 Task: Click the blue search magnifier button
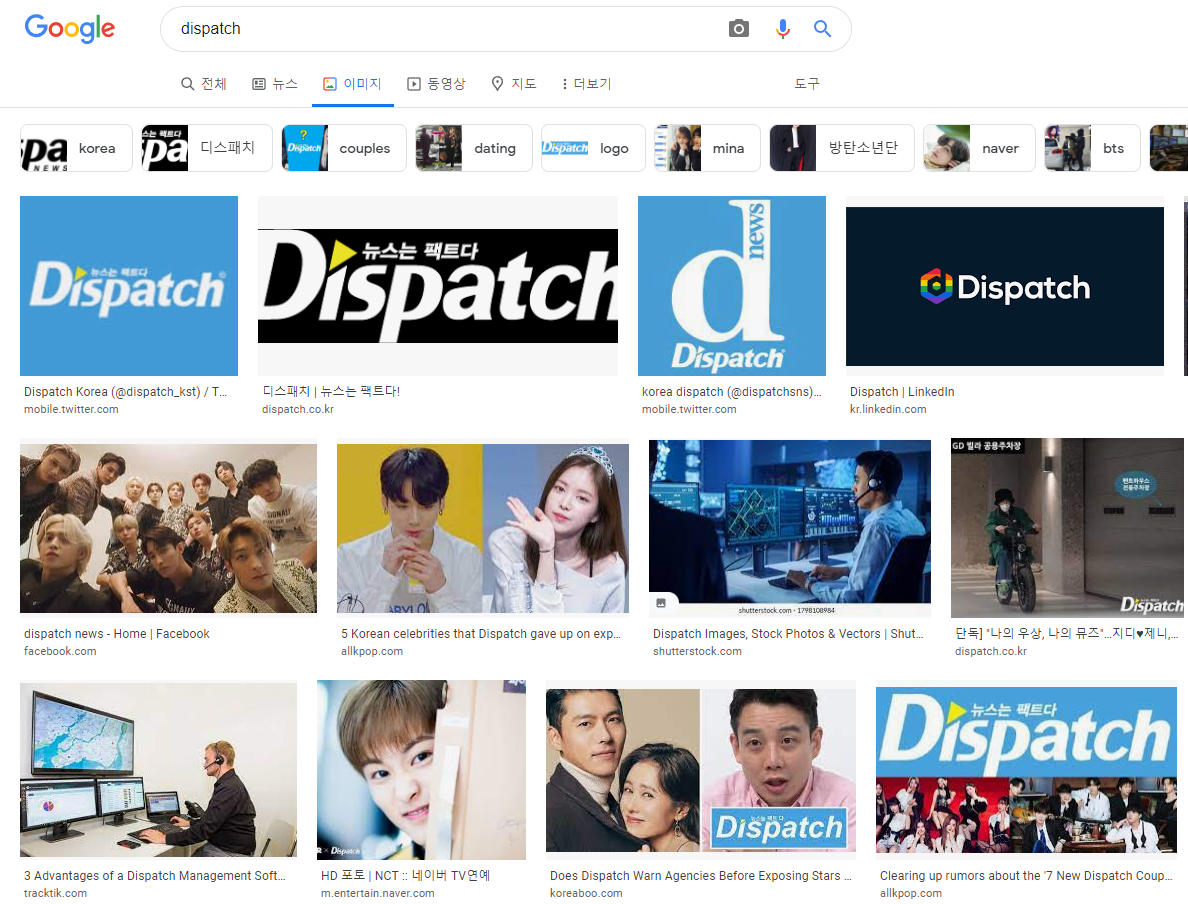click(822, 29)
